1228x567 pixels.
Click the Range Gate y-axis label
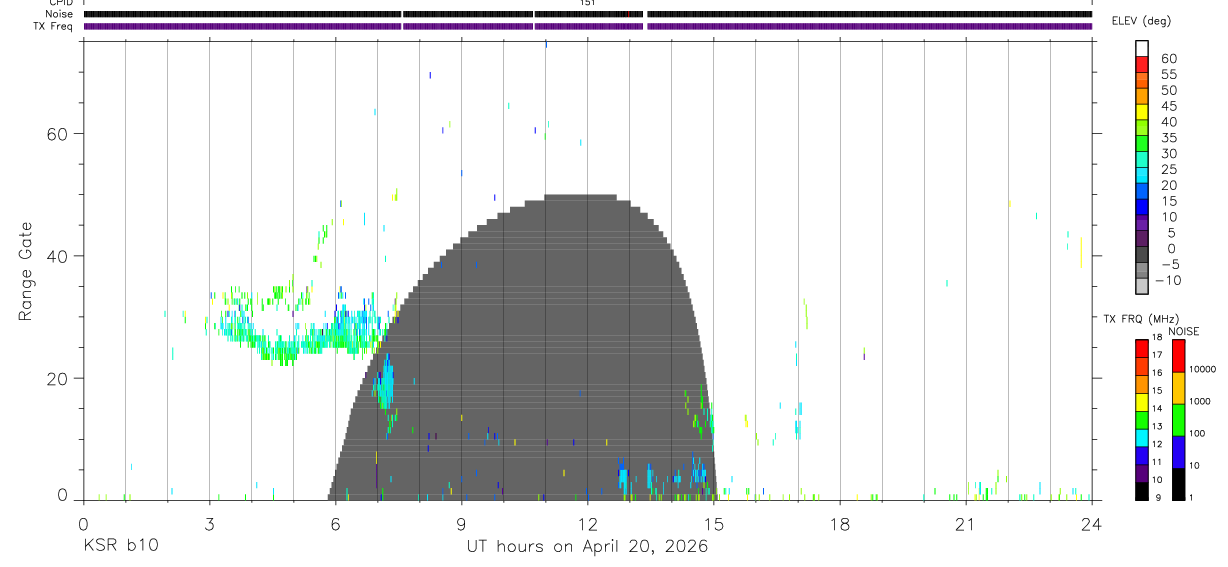[x=25, y=272]
